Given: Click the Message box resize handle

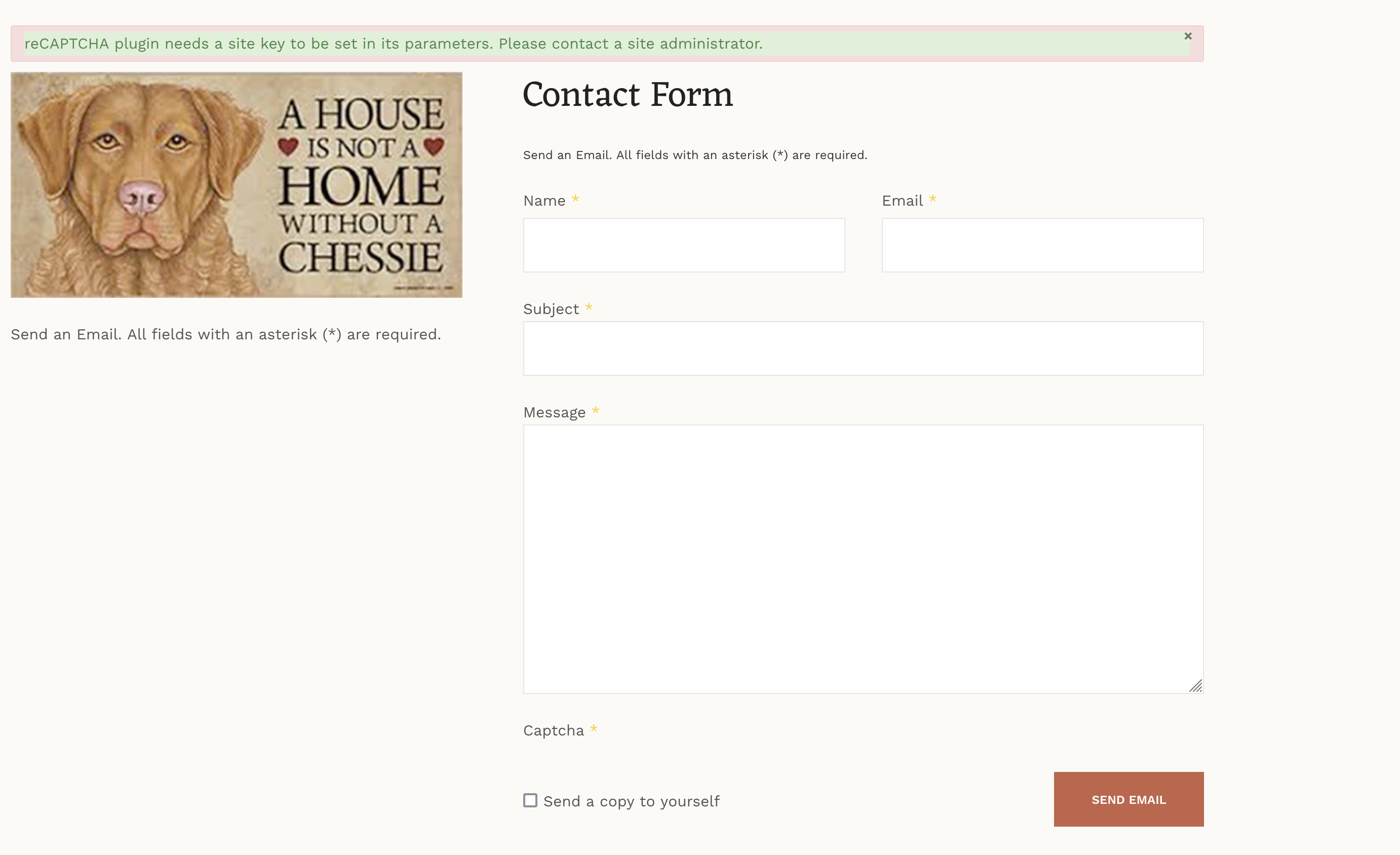Looking at the screenshot, I should click(1195, 686).
